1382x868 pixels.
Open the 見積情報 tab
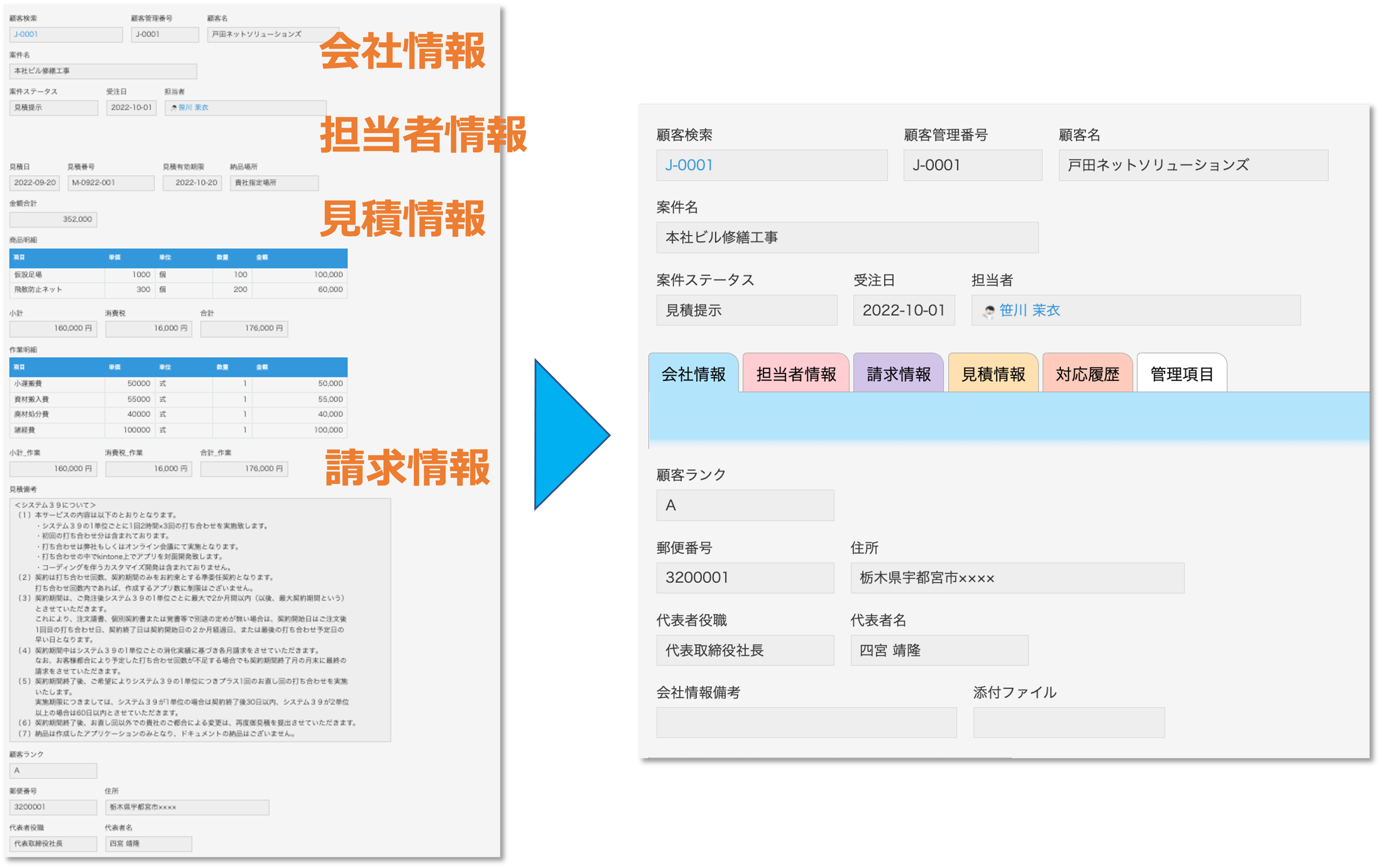[993, 374]
